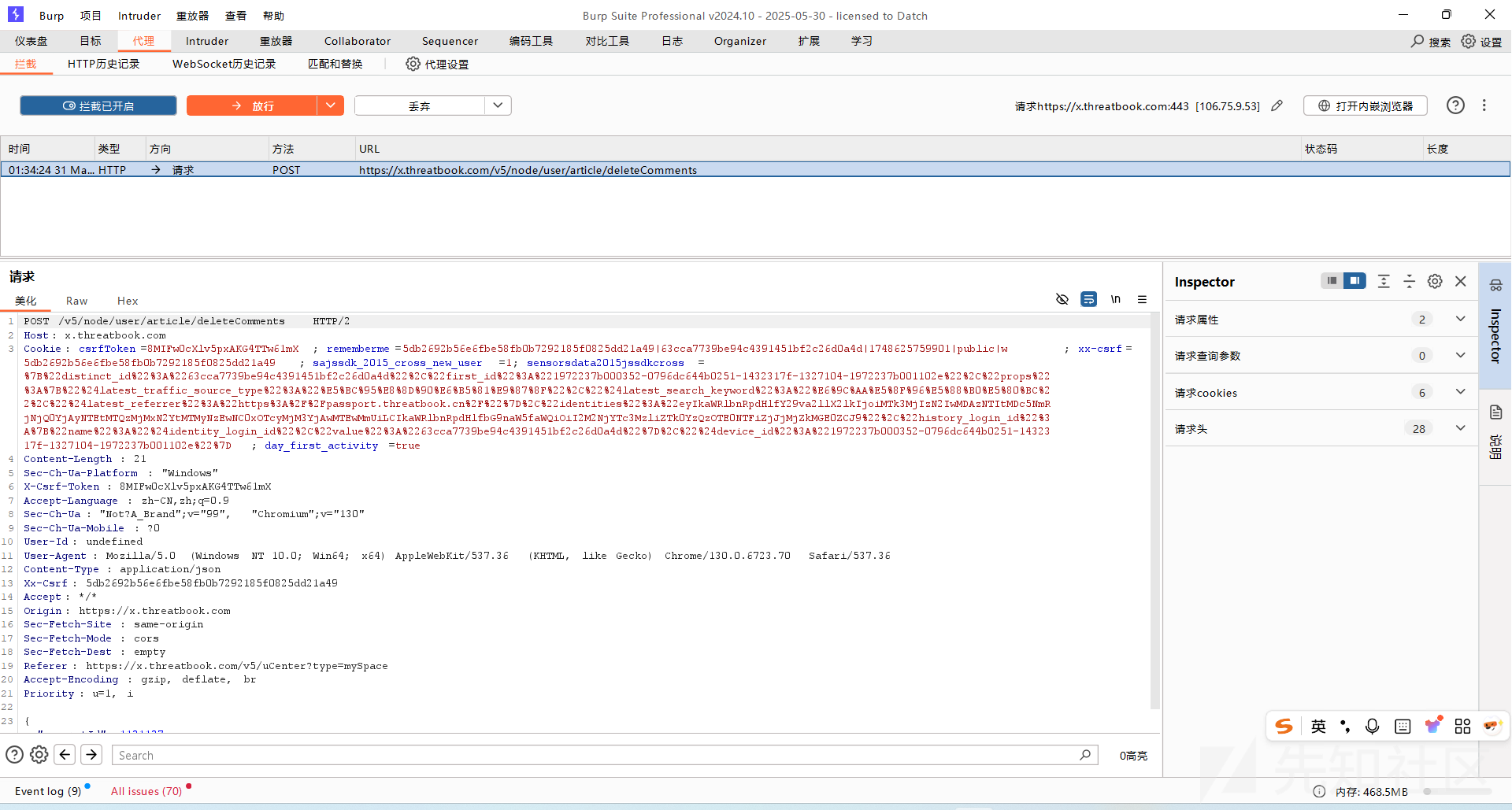Click the Sogou input method S icon
1512x810 pixels.
[x=1284, y=726]
